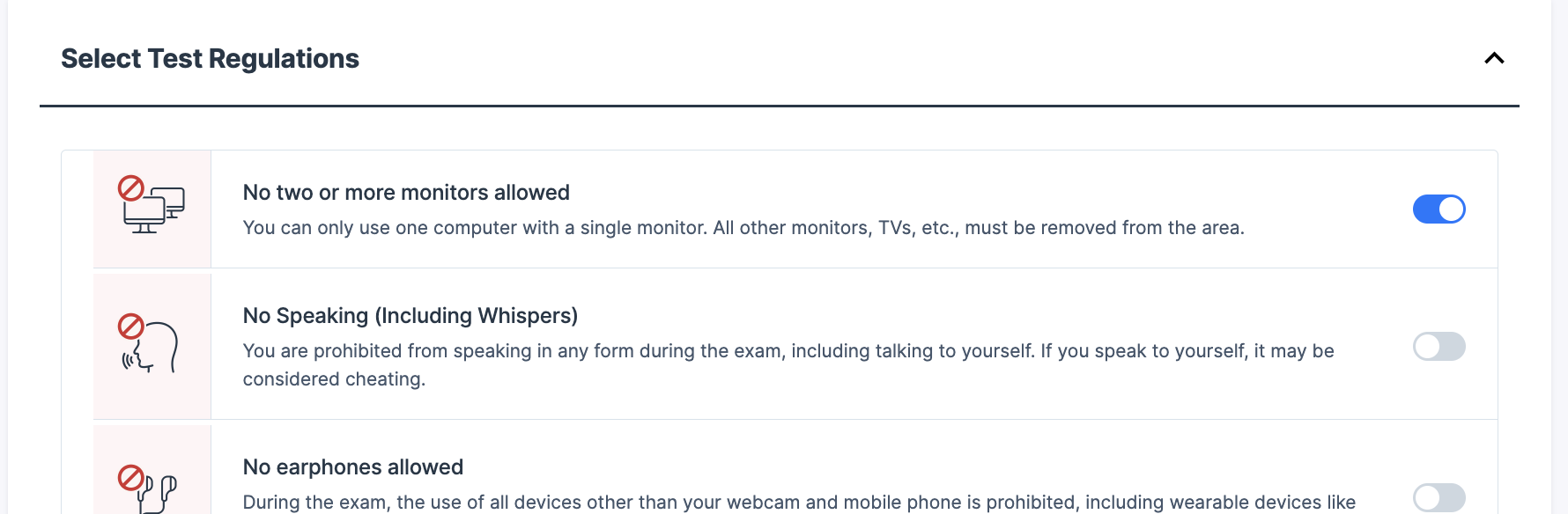
Task: Click the earphones rule description about wearable devices
Action: pyautogui.click(x=798, y=503)
